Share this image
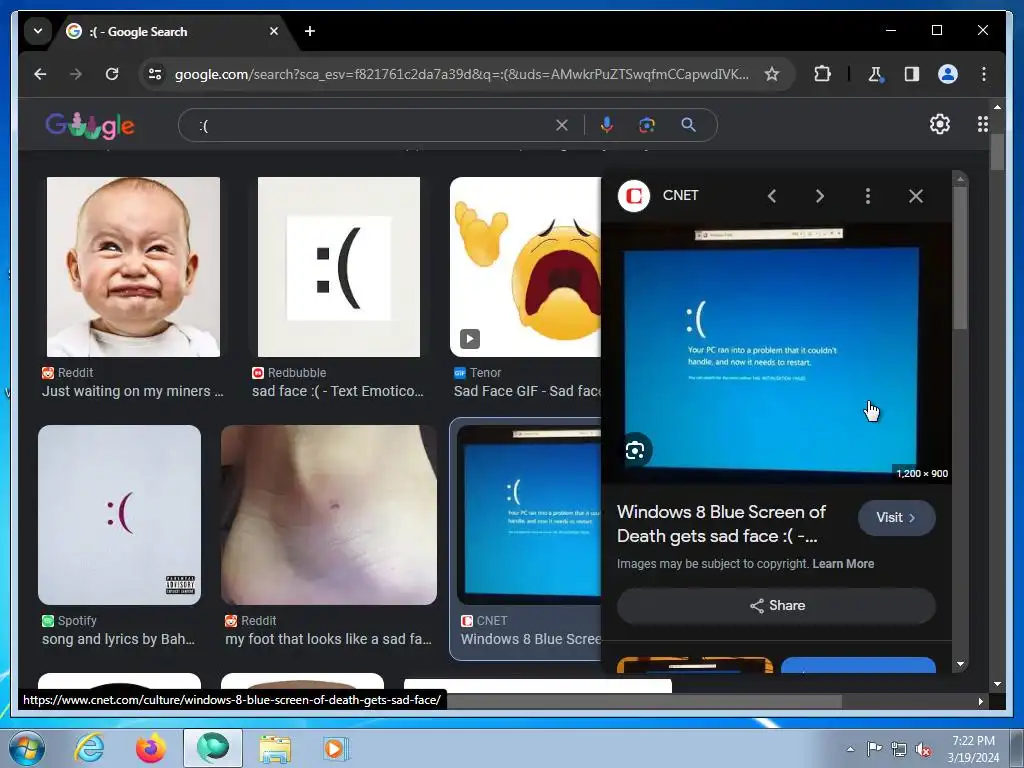The width and height of the screenshot is (1024, 768). 776,605
